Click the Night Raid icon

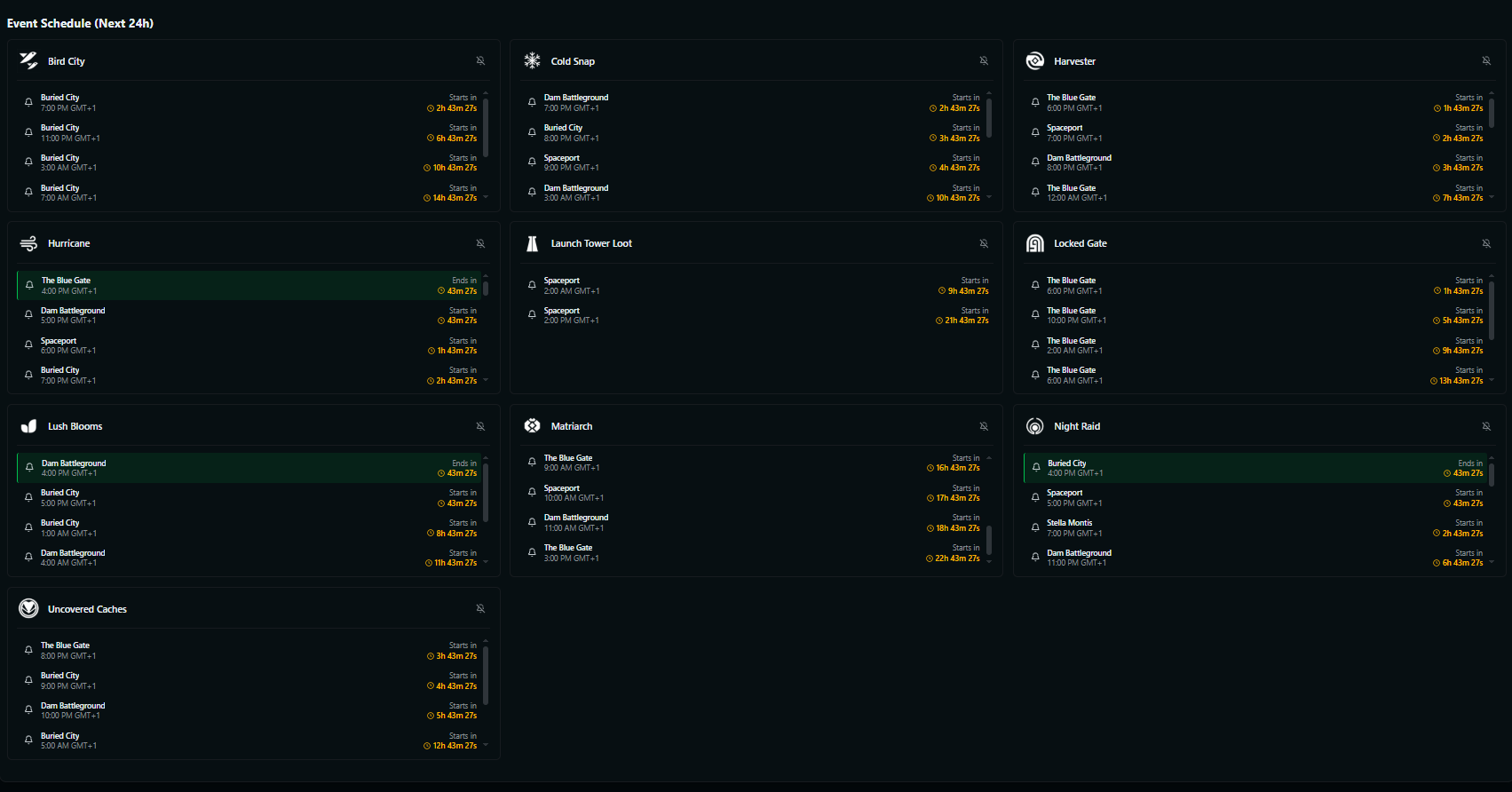[x=1035, y=426]
